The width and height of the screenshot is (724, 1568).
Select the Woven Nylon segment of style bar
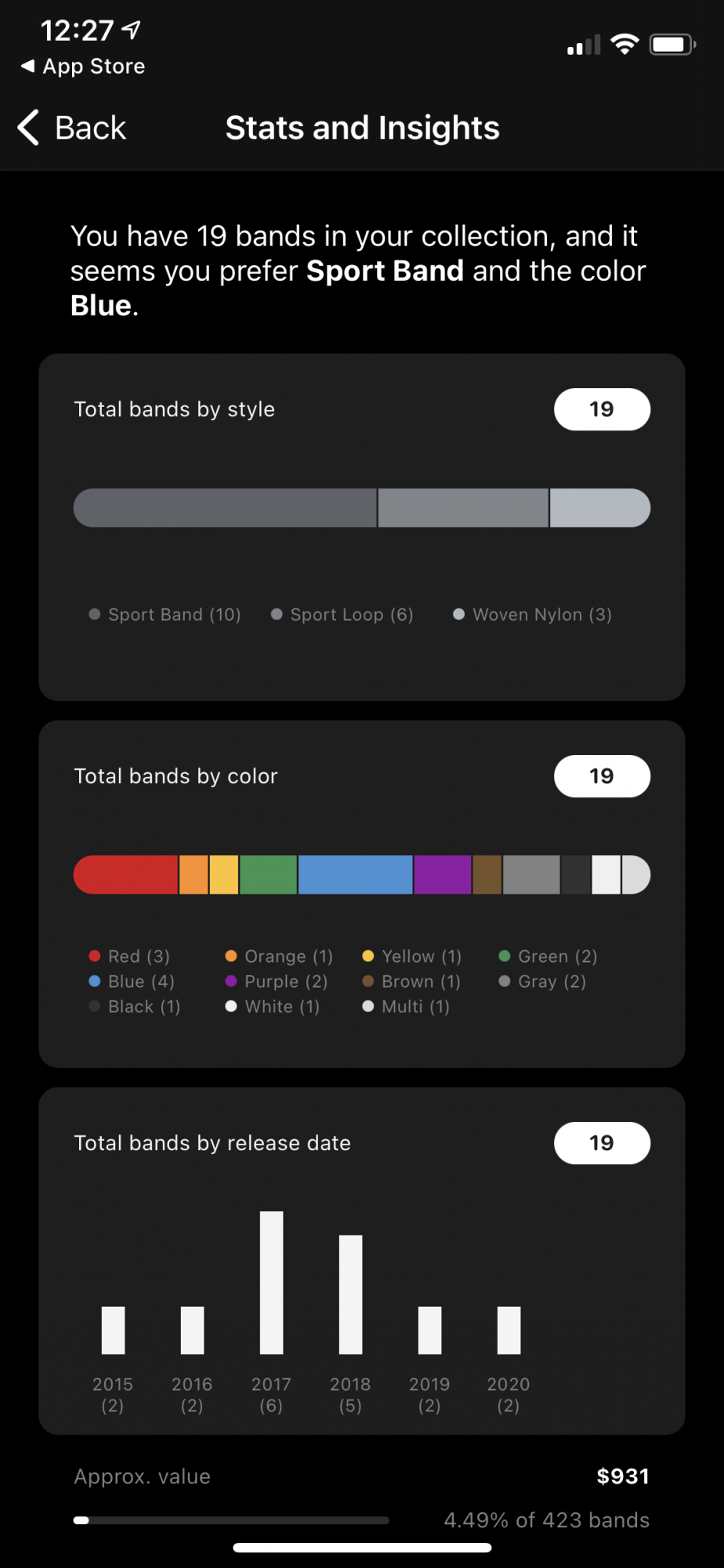600,508
